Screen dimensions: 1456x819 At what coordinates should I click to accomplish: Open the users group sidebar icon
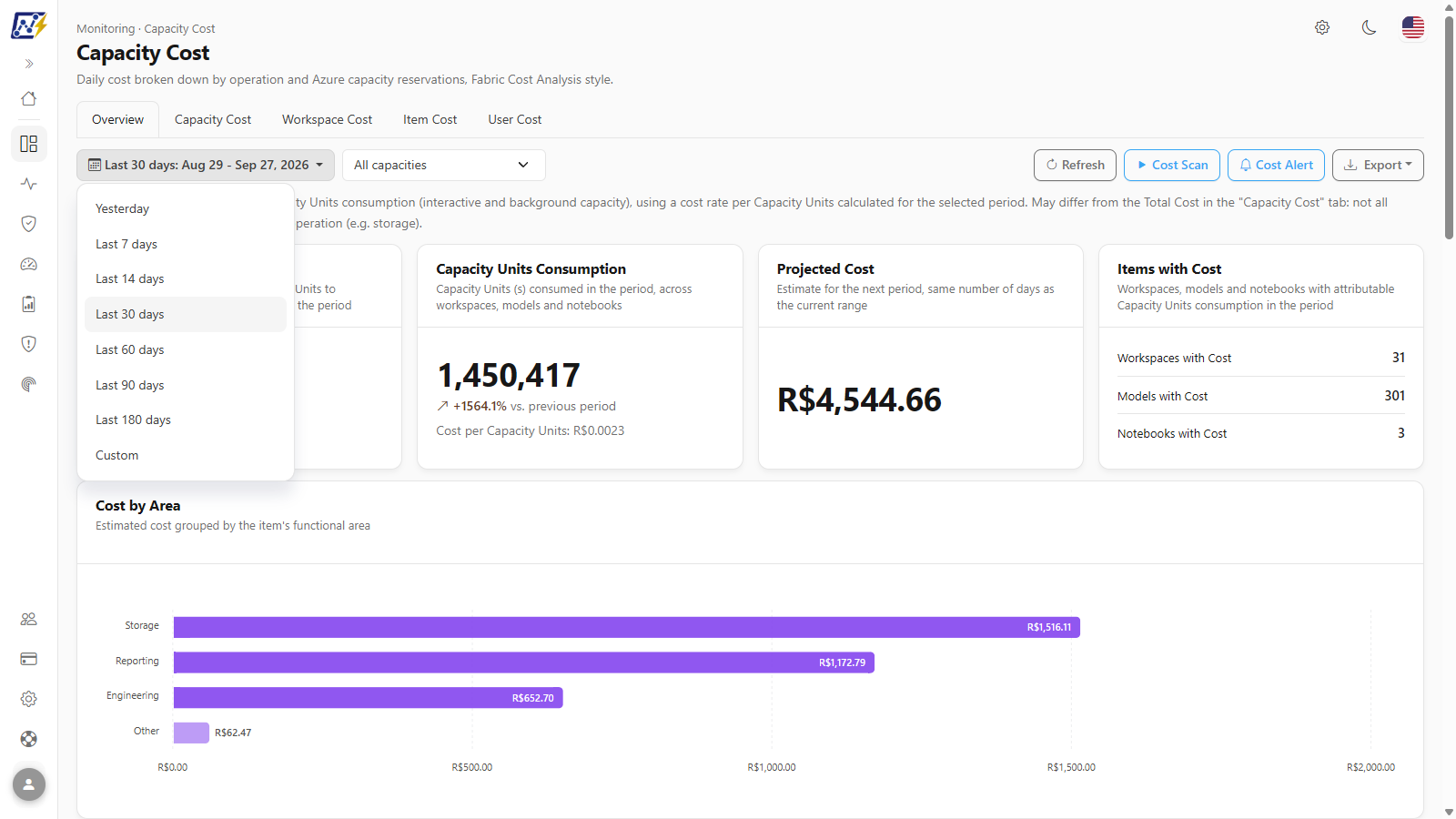pyautogui.click(x=29, y=619)
